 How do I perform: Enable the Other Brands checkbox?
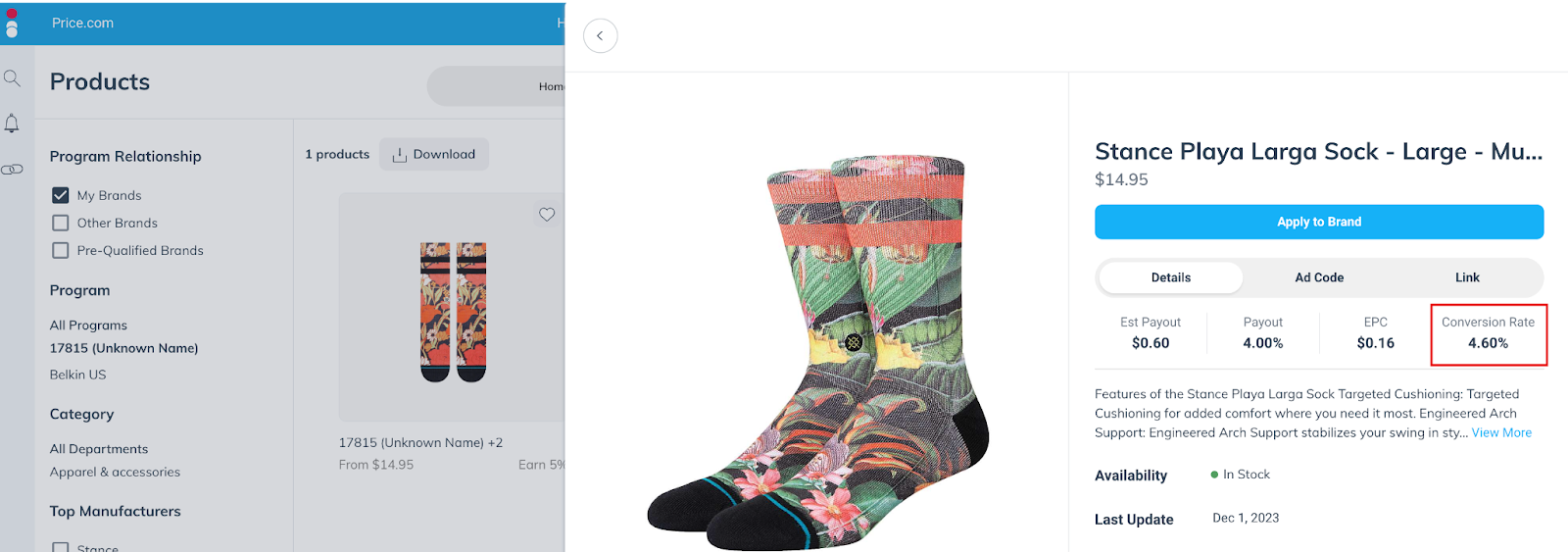coord(61,223)
